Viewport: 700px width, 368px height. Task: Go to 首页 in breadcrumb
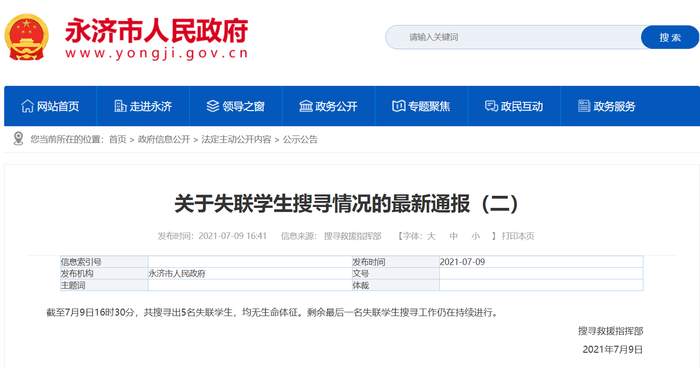(x=118, y=139)
